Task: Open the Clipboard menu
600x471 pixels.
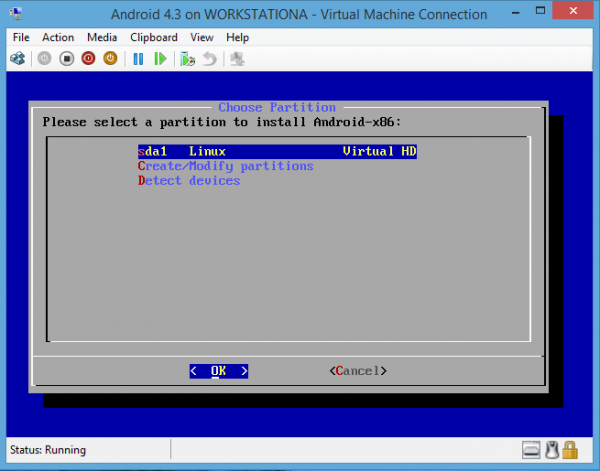Action: (x=154, y=37)
